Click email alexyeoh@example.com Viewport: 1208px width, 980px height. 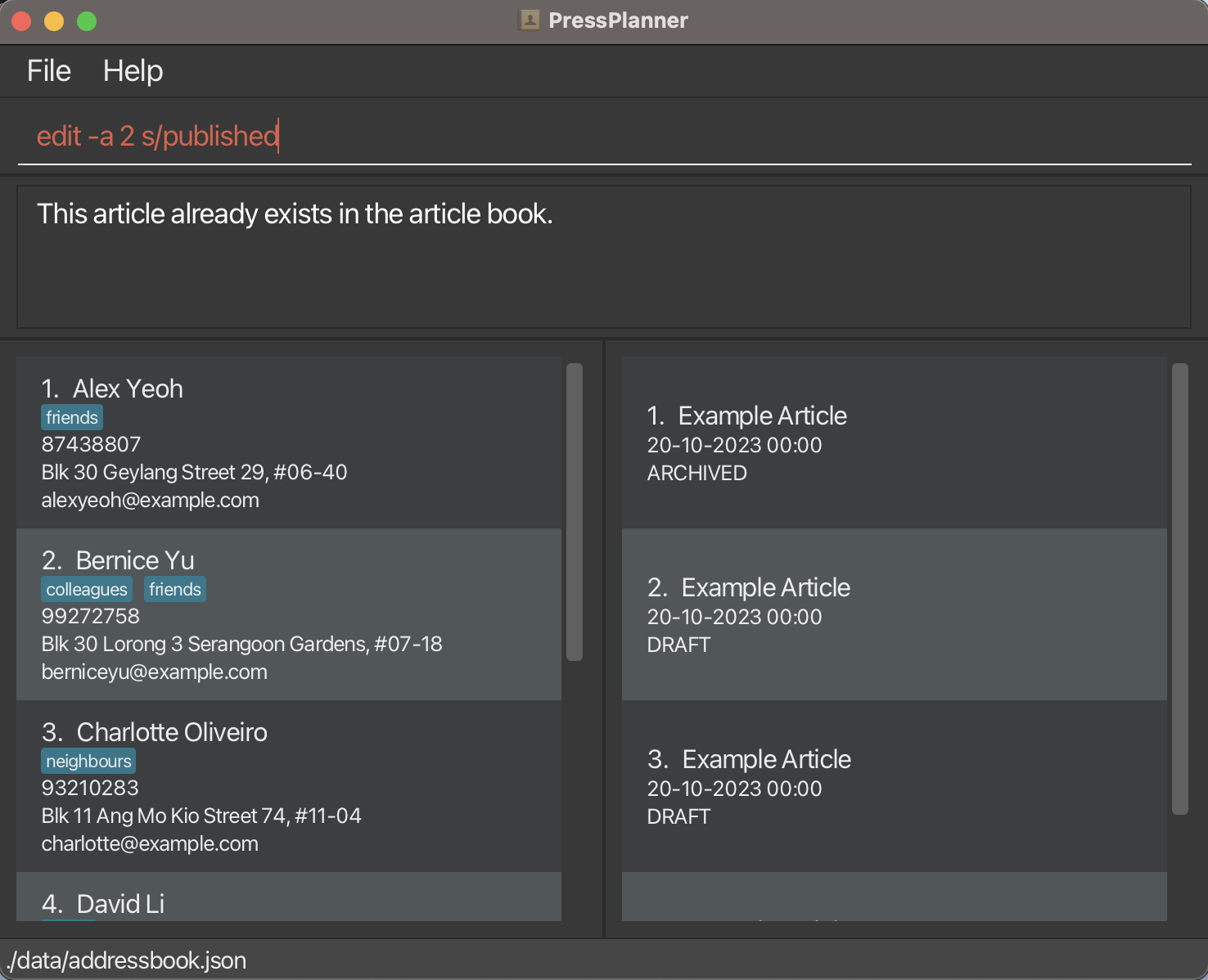tap(150, 500)
